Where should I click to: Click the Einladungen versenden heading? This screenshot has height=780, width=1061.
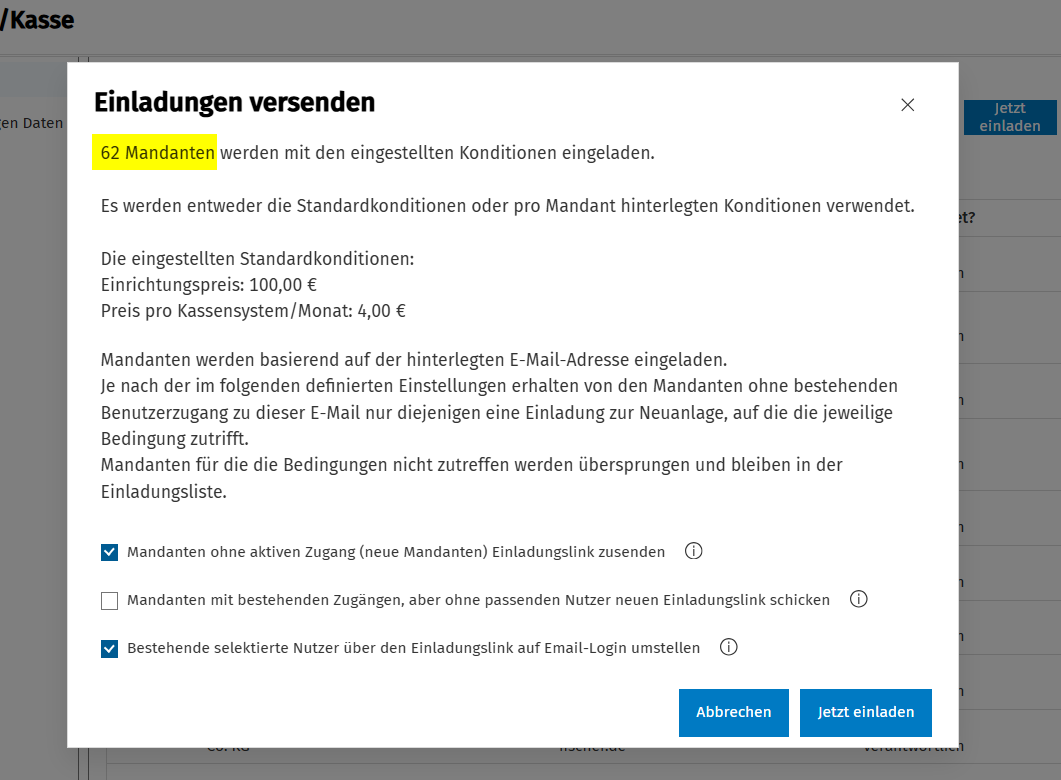[234, 103]
